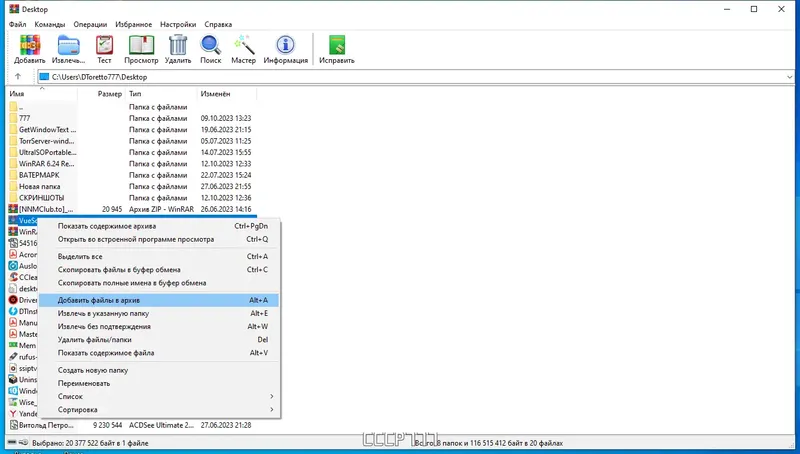The height and width of the screenshot is (454, 800).
Task: Sort by the Размер column header
Action: click(x=102, y=94)
